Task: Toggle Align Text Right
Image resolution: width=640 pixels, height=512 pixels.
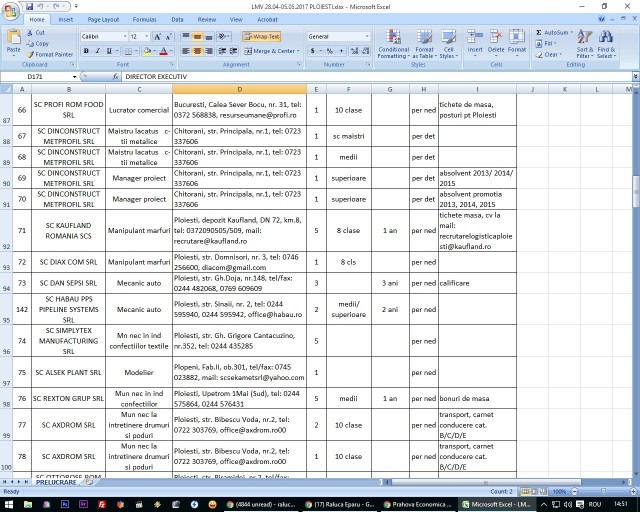Action: tap(209, 51)
